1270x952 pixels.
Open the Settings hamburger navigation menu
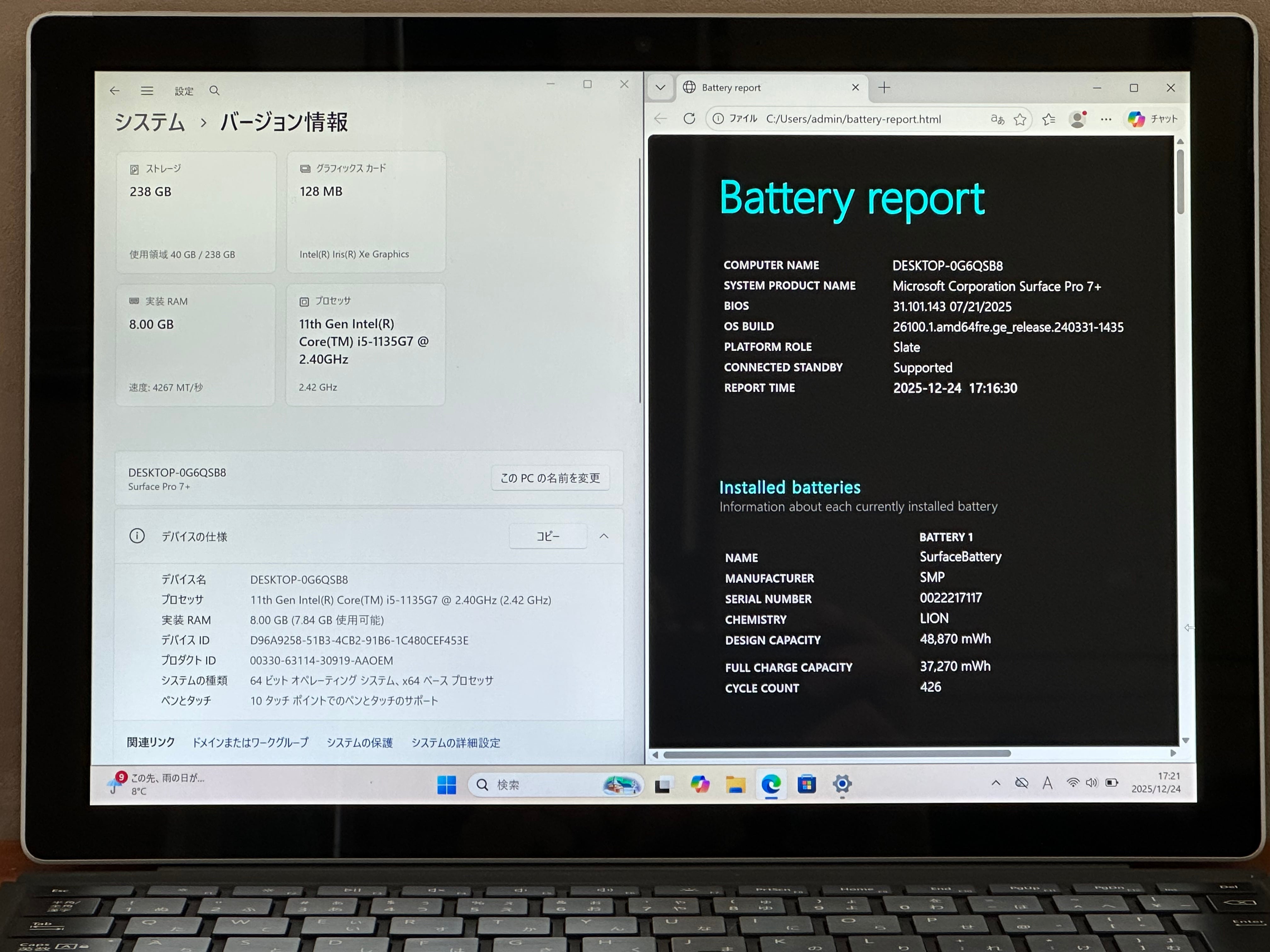click(147, 91)
